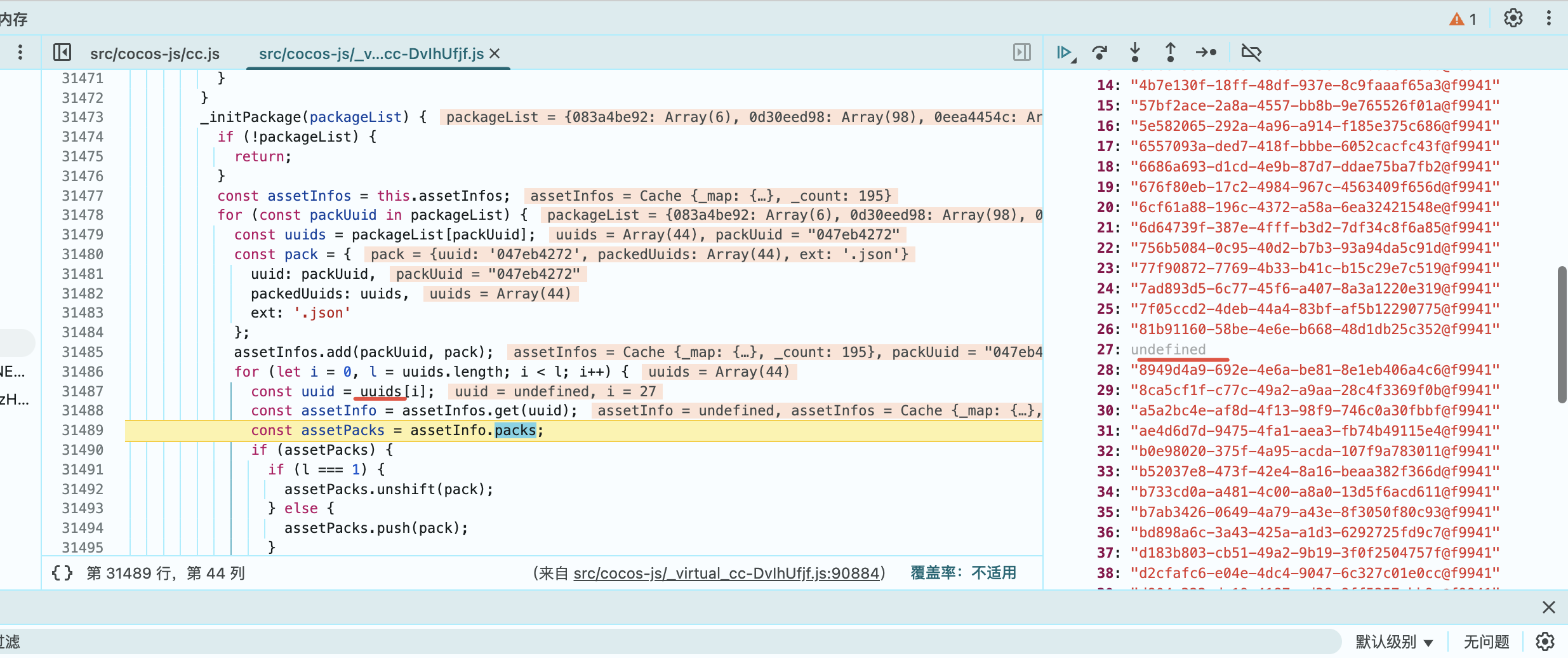Select undefined value at index 27
Image resolution: width=1568 pixels, height=658 pixels.
pyautogui.click(x=1168, y=349)
